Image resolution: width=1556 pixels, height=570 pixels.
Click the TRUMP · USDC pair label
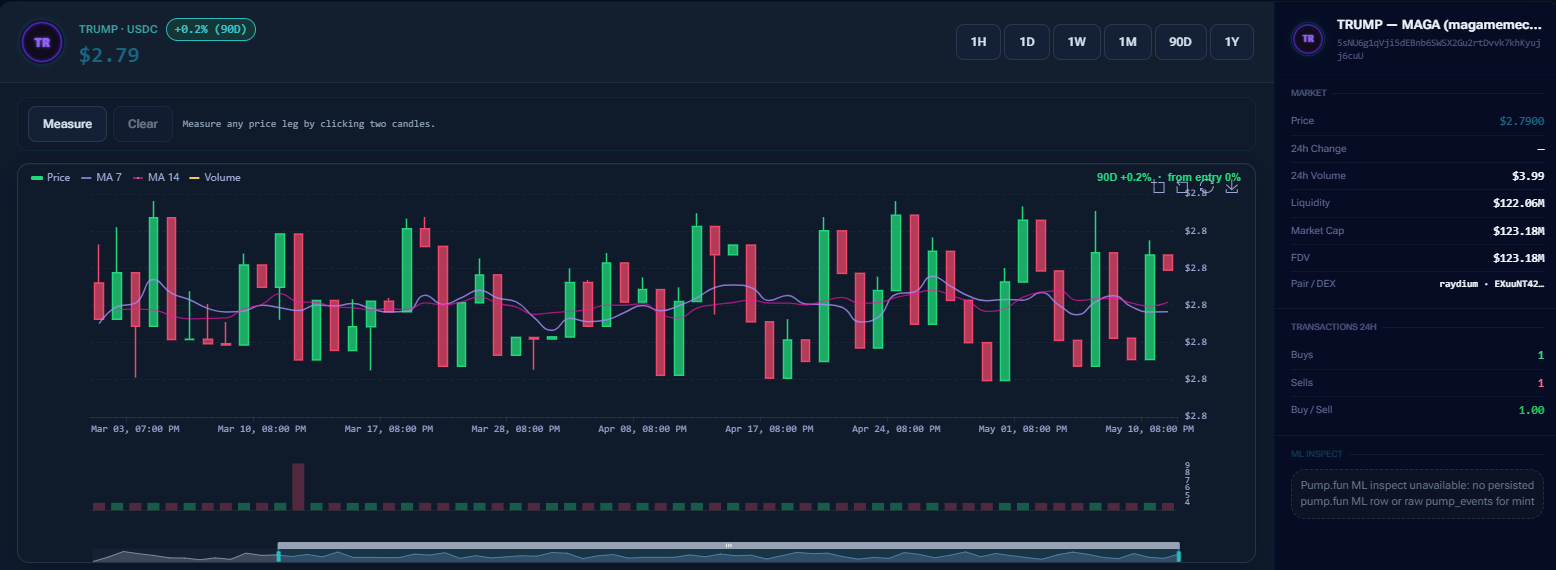118,29
